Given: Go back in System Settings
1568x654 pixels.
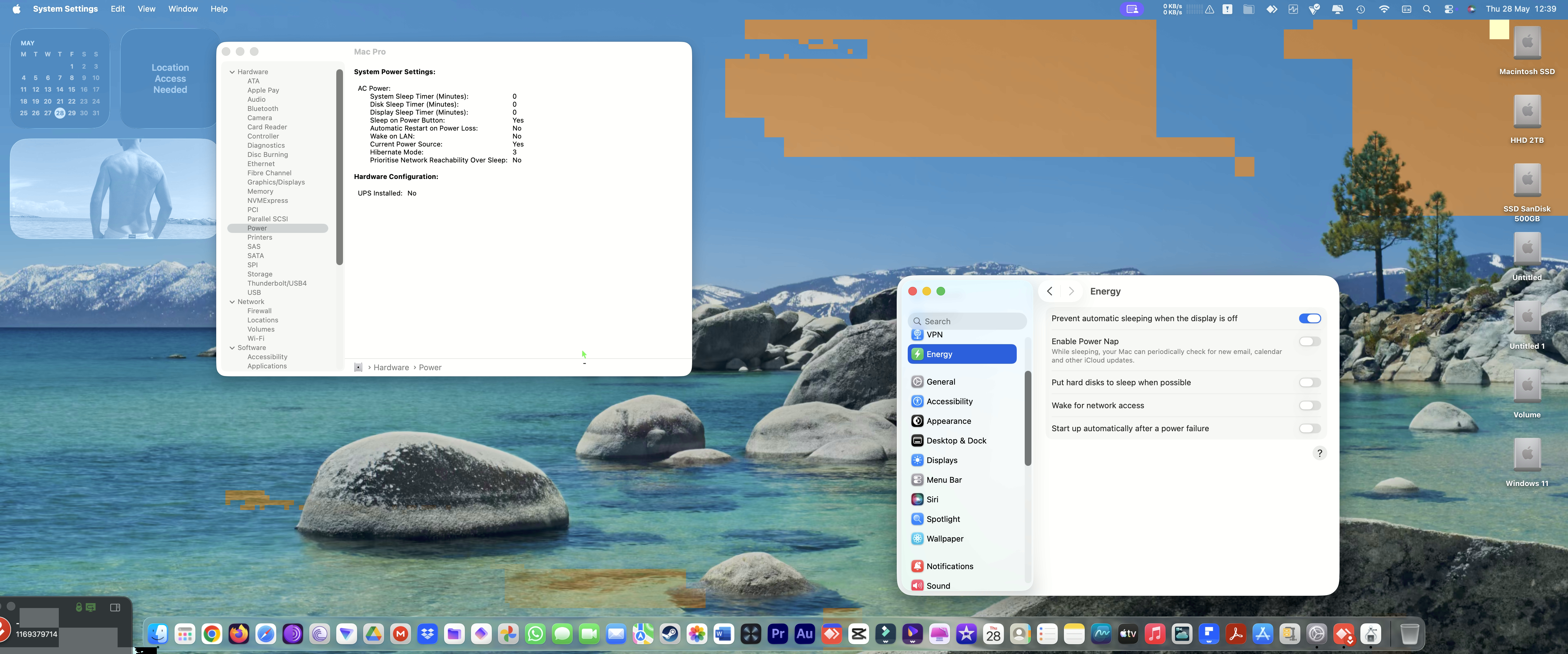Looking at the screenshot, I should click(1050, 291).
